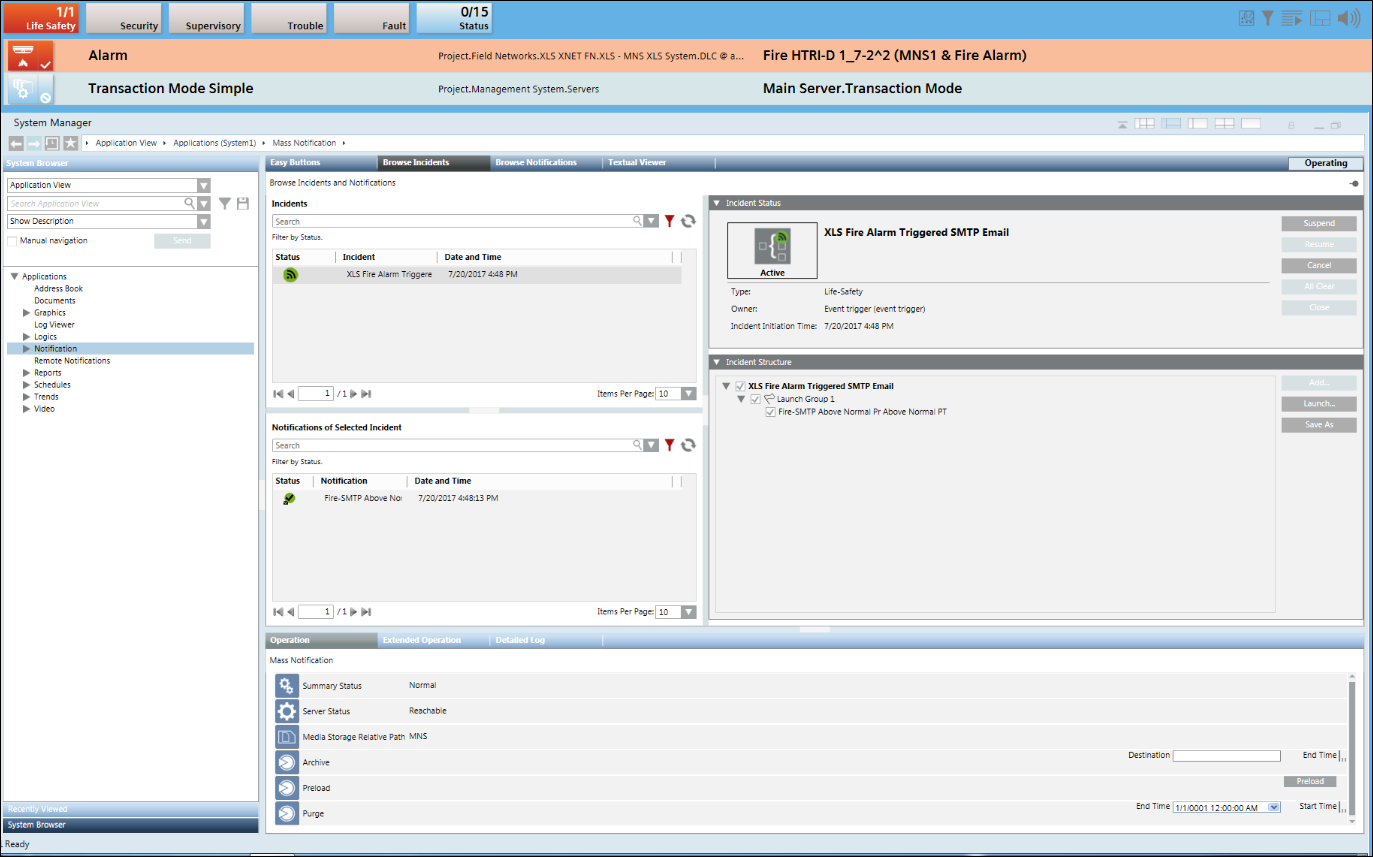Switch to the Browse Notifications tab

tap(536, 162)
